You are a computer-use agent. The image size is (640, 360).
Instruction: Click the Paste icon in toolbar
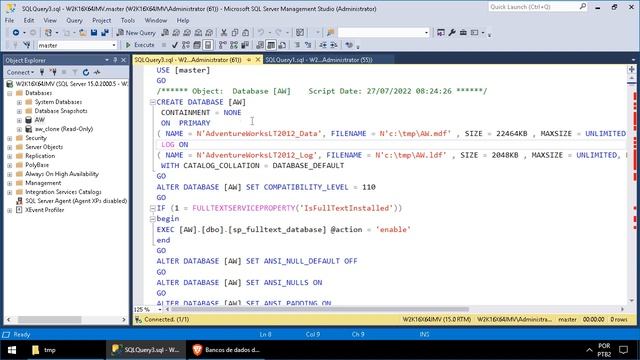(x=246, y=33)
